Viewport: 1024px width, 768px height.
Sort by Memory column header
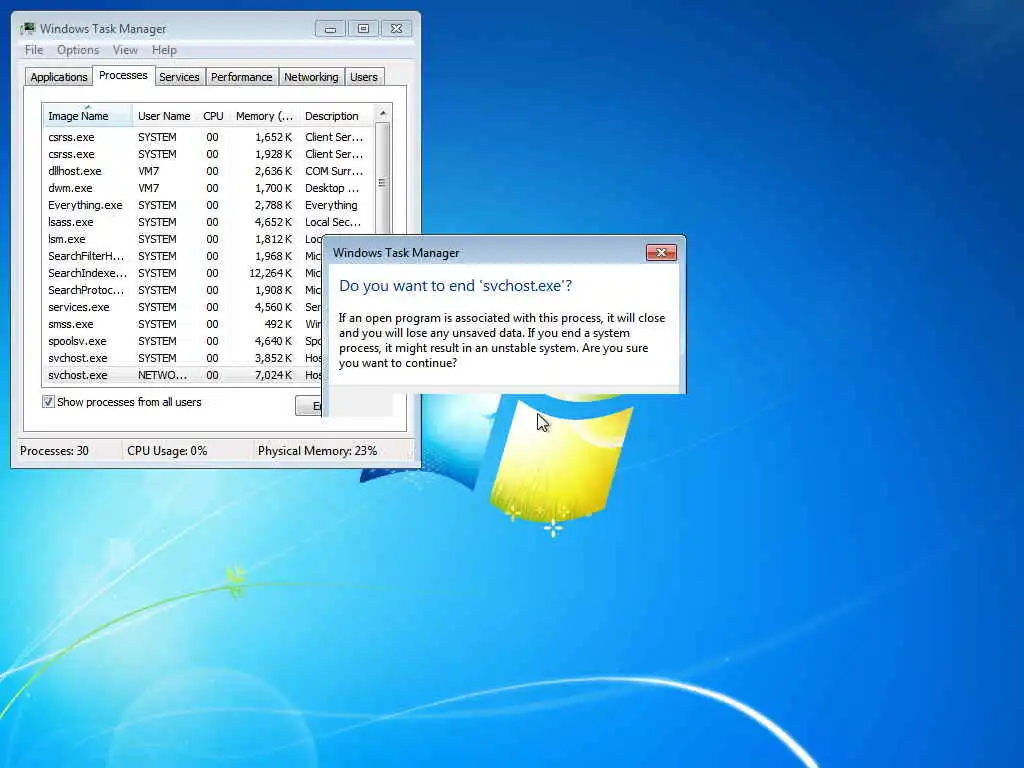(264, 116)
